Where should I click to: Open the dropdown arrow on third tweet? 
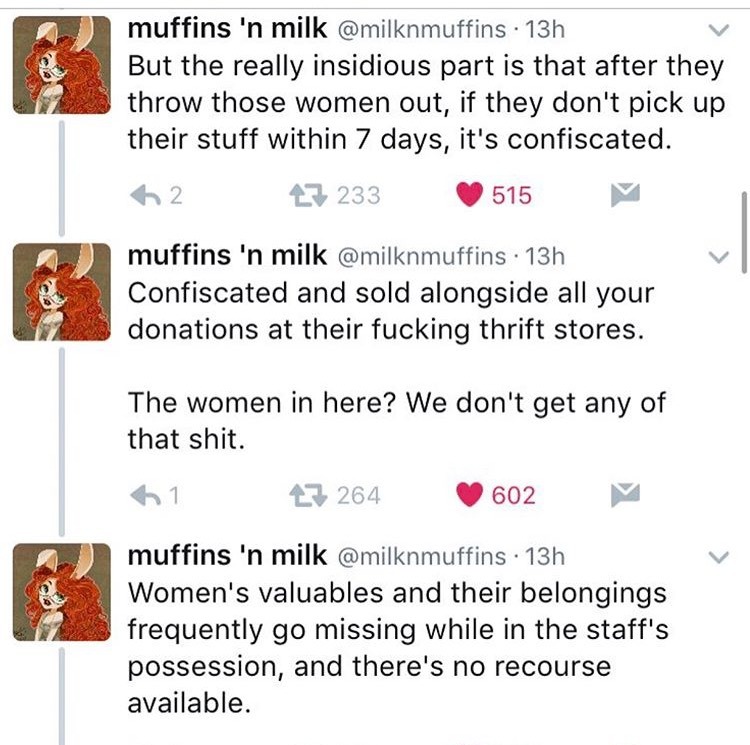pos(718,555)
